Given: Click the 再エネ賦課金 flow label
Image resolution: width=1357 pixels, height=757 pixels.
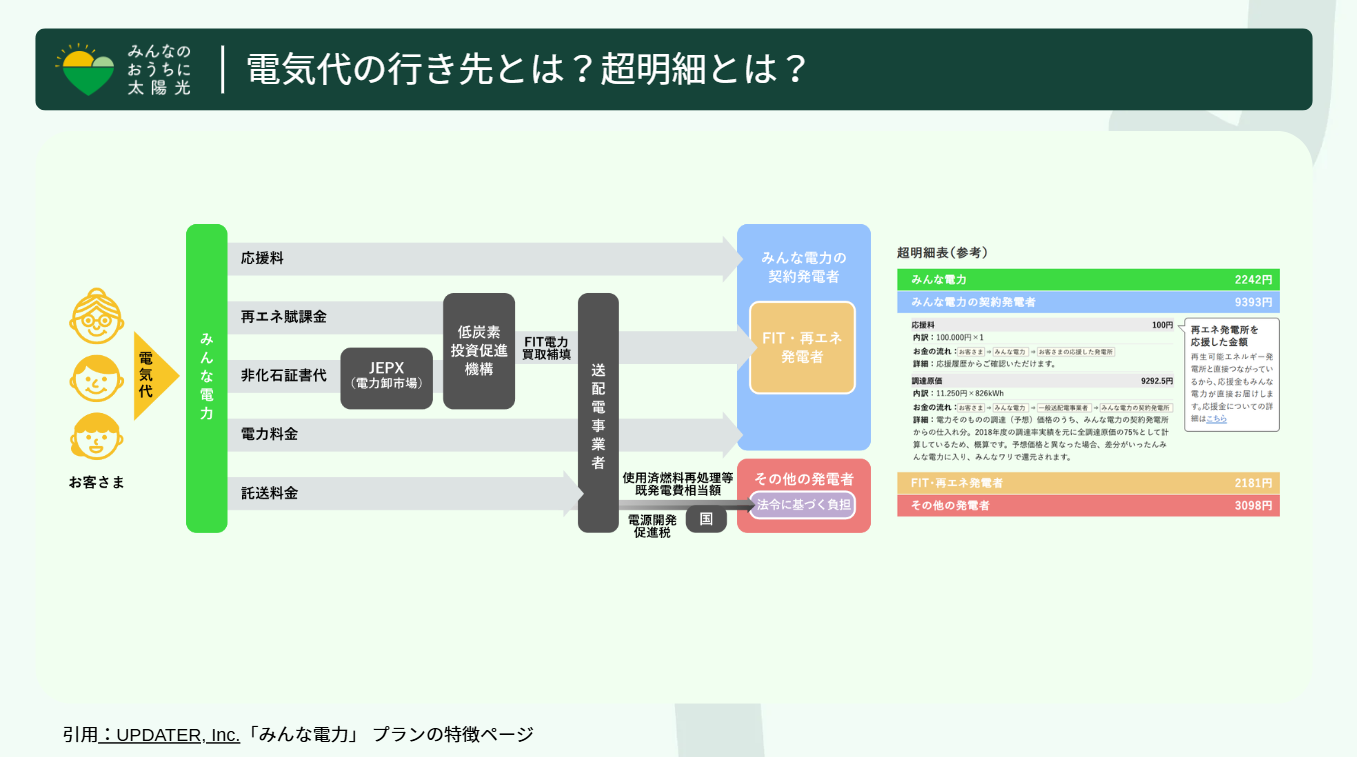Looking at the screenshot, I should (283, 317).
